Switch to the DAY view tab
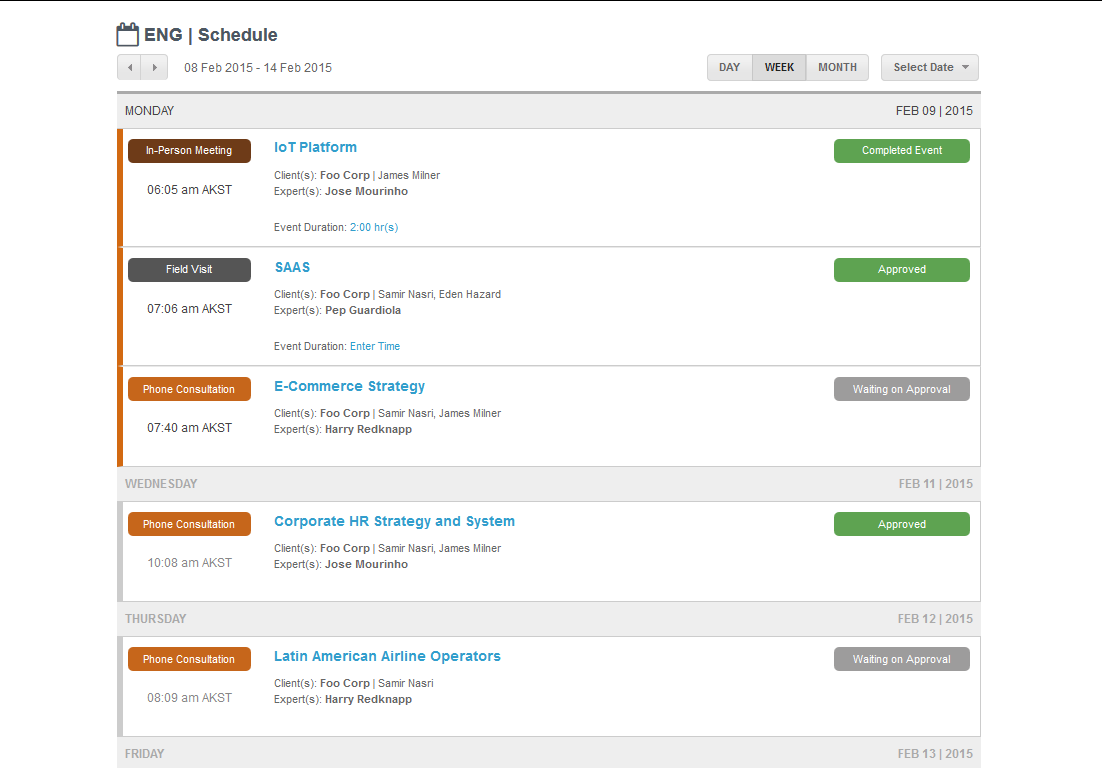 click(x=730, y=67)
